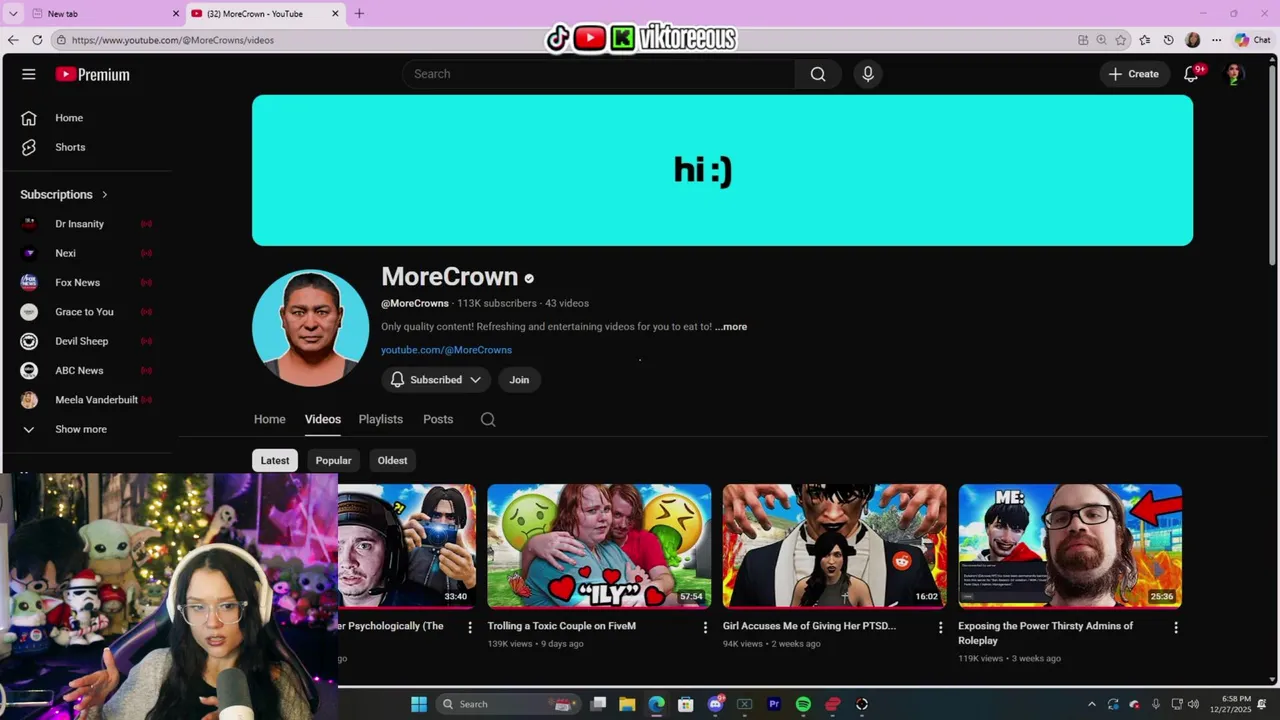Open the Subscribed notification dropdown
The width and height of the screenshot is (1280, 720).
(436, 380)
